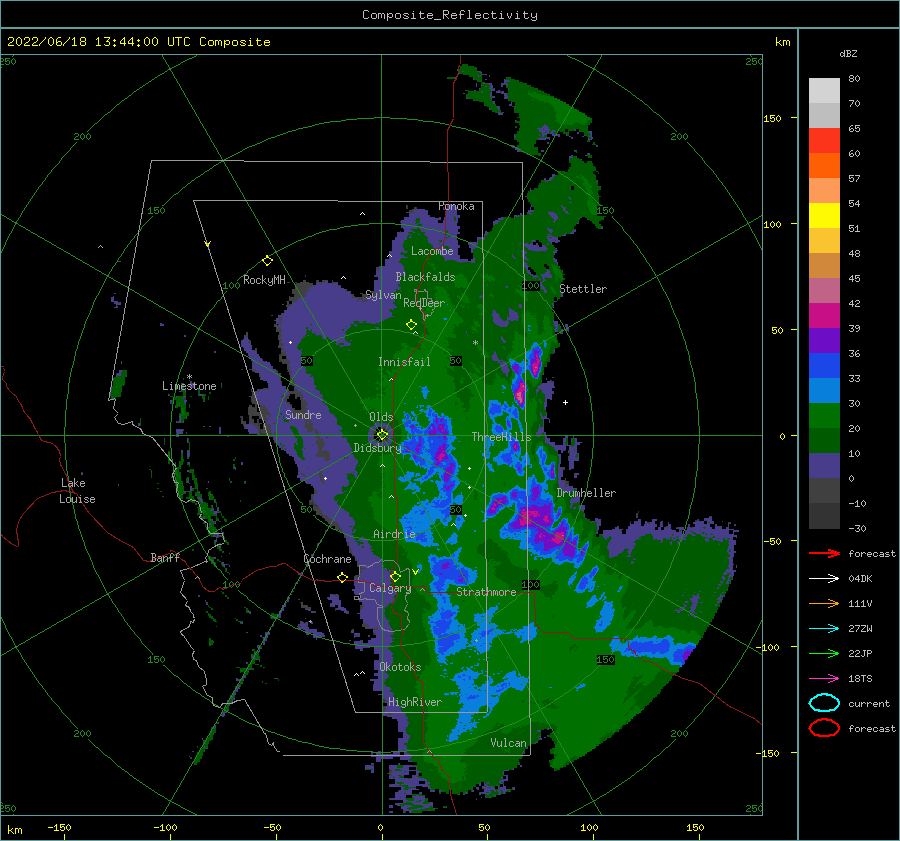Click the magenta 18TS arrow icon
The image size is (900, 841).
click(x=824, y=679)
